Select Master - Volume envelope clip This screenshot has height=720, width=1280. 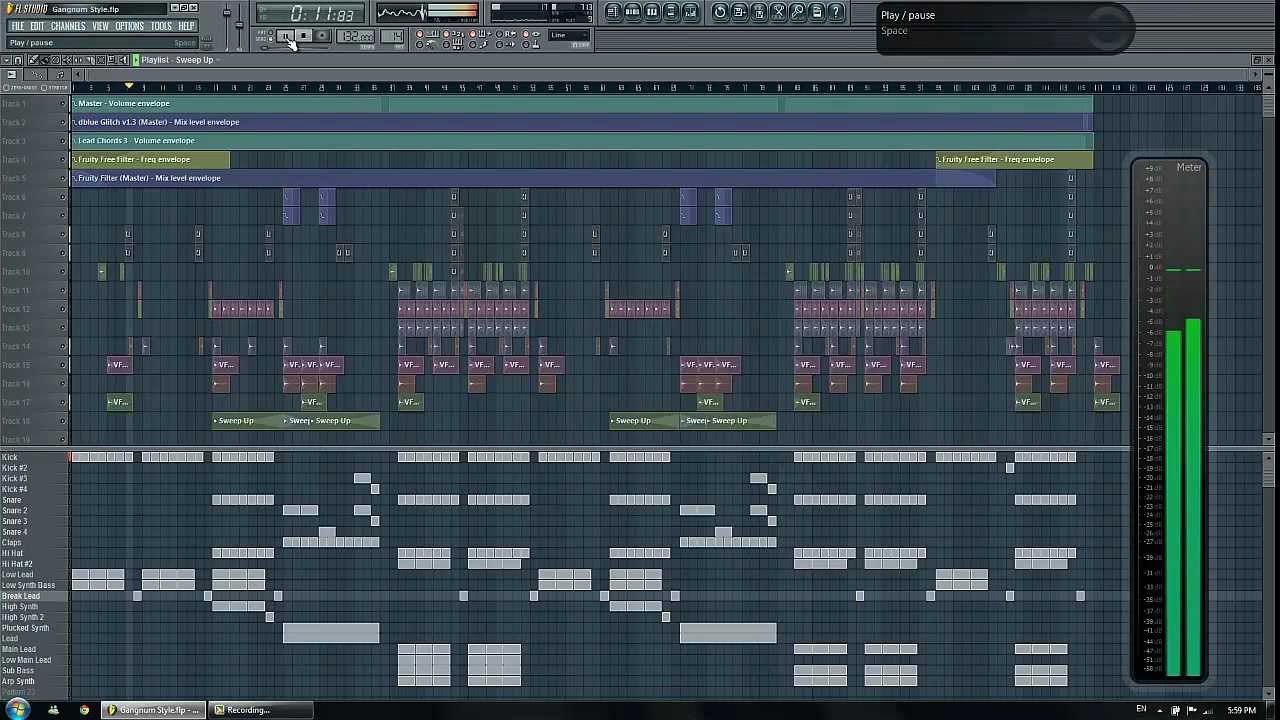tap(581, 104)
